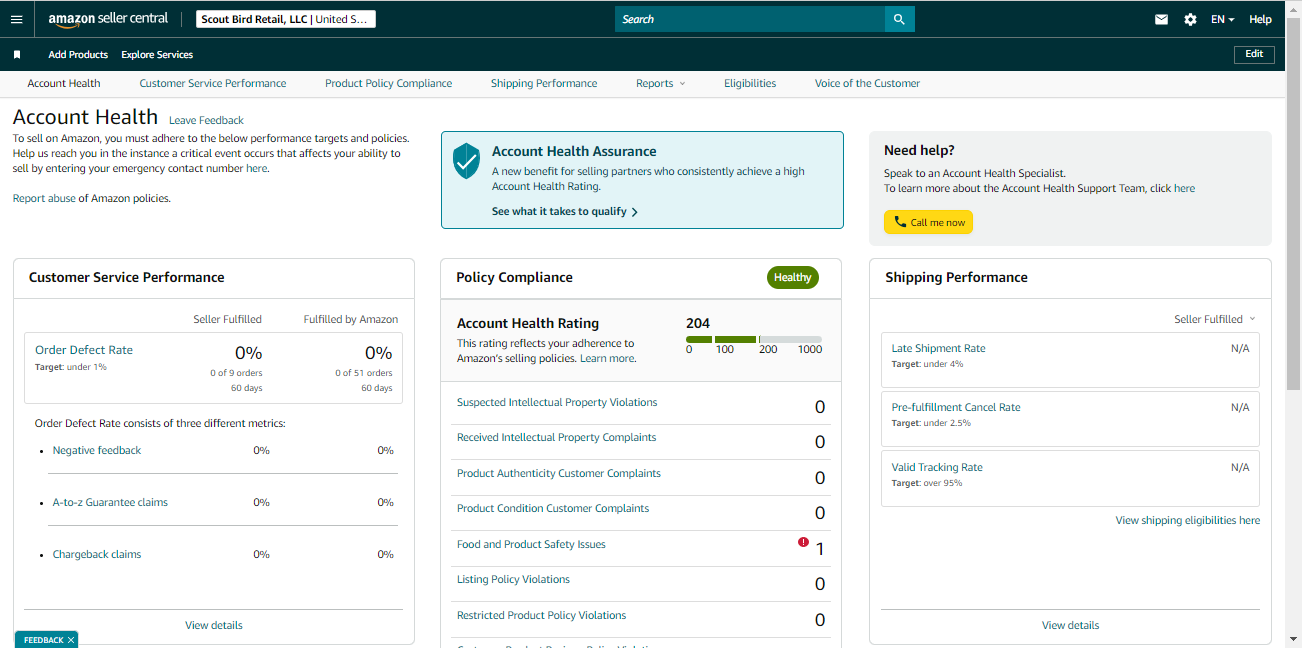Open Product Condition Customer Complaints
Screen dimensions: 1302x648
pos(553,508)
